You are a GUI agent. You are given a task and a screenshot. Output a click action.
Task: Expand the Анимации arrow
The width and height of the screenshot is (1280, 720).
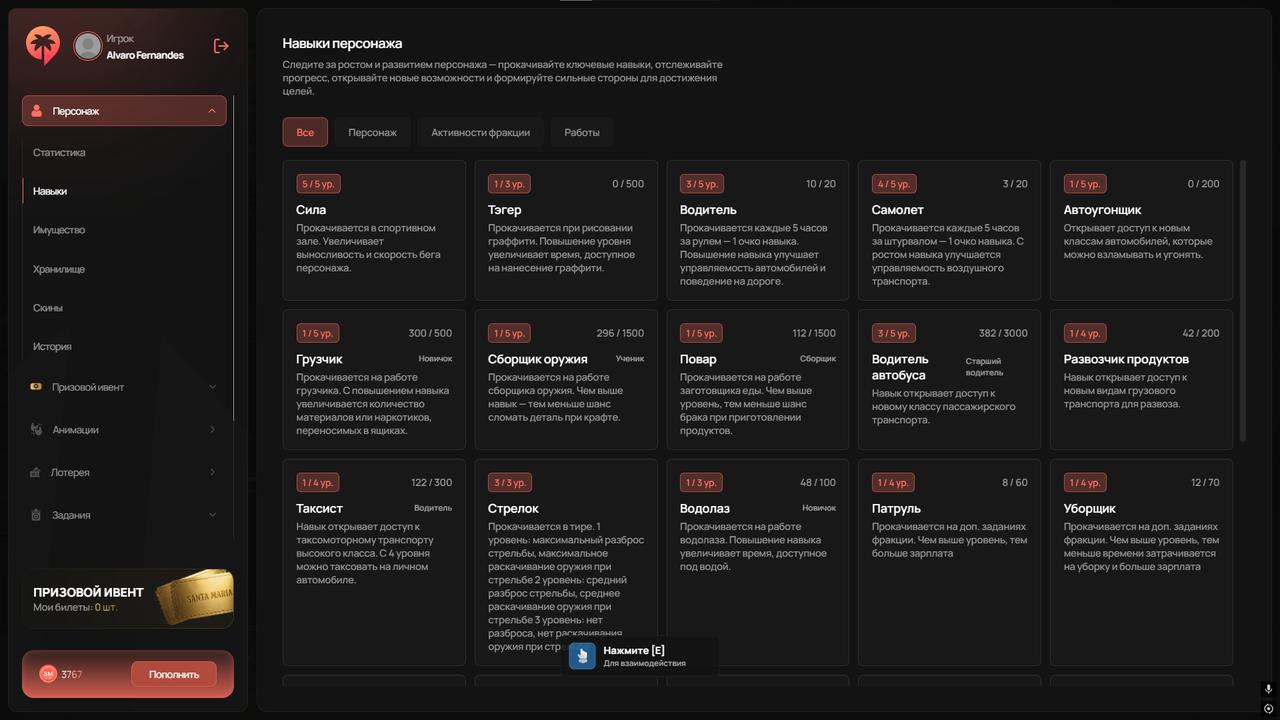212,430
